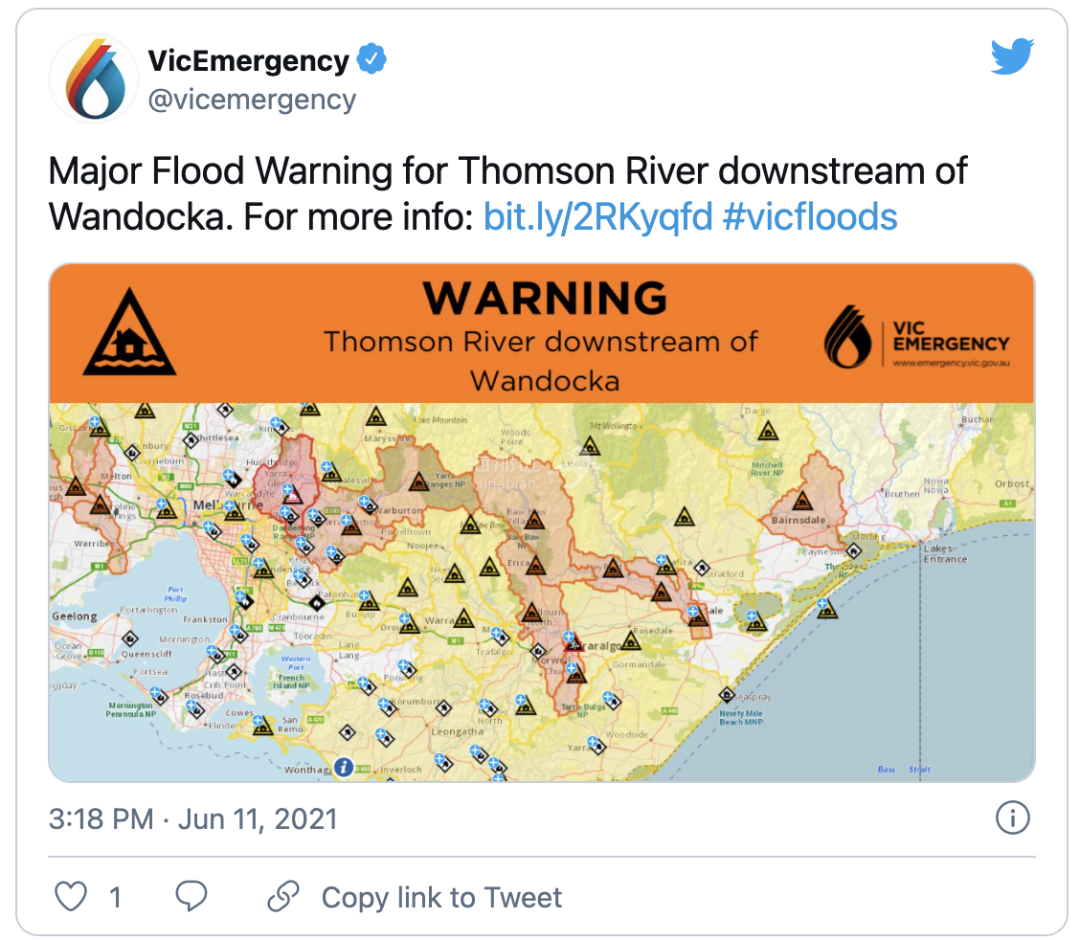Like the tweet with the heart icon

[71, 897]
